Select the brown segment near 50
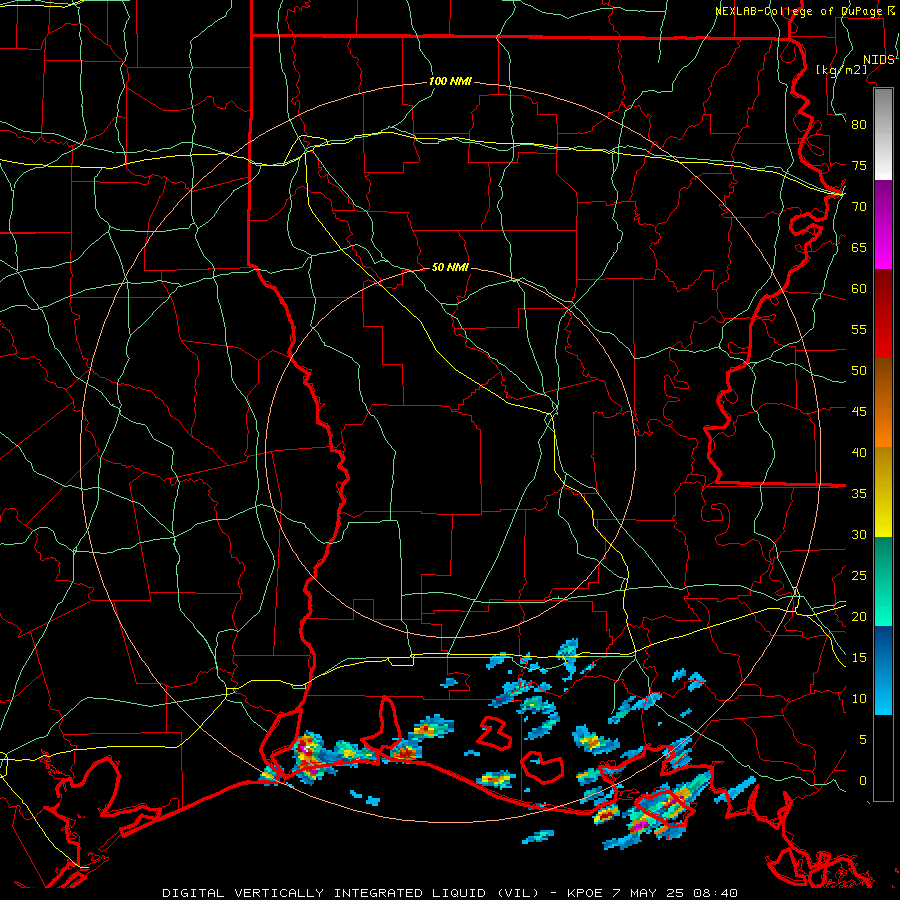 tap(883, 379)
